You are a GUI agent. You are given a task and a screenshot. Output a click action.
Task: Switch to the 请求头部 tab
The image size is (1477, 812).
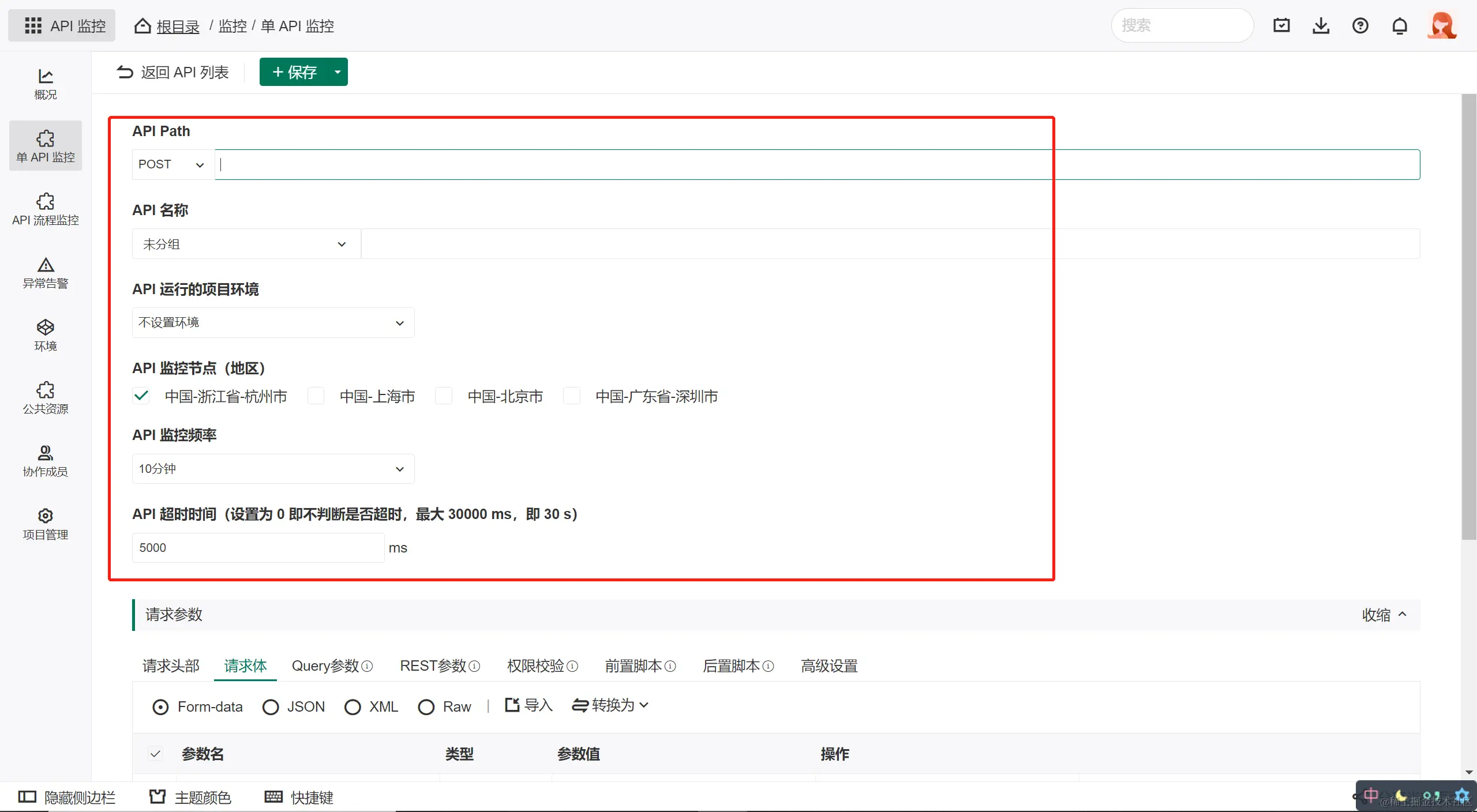click(x=171, y=666)
